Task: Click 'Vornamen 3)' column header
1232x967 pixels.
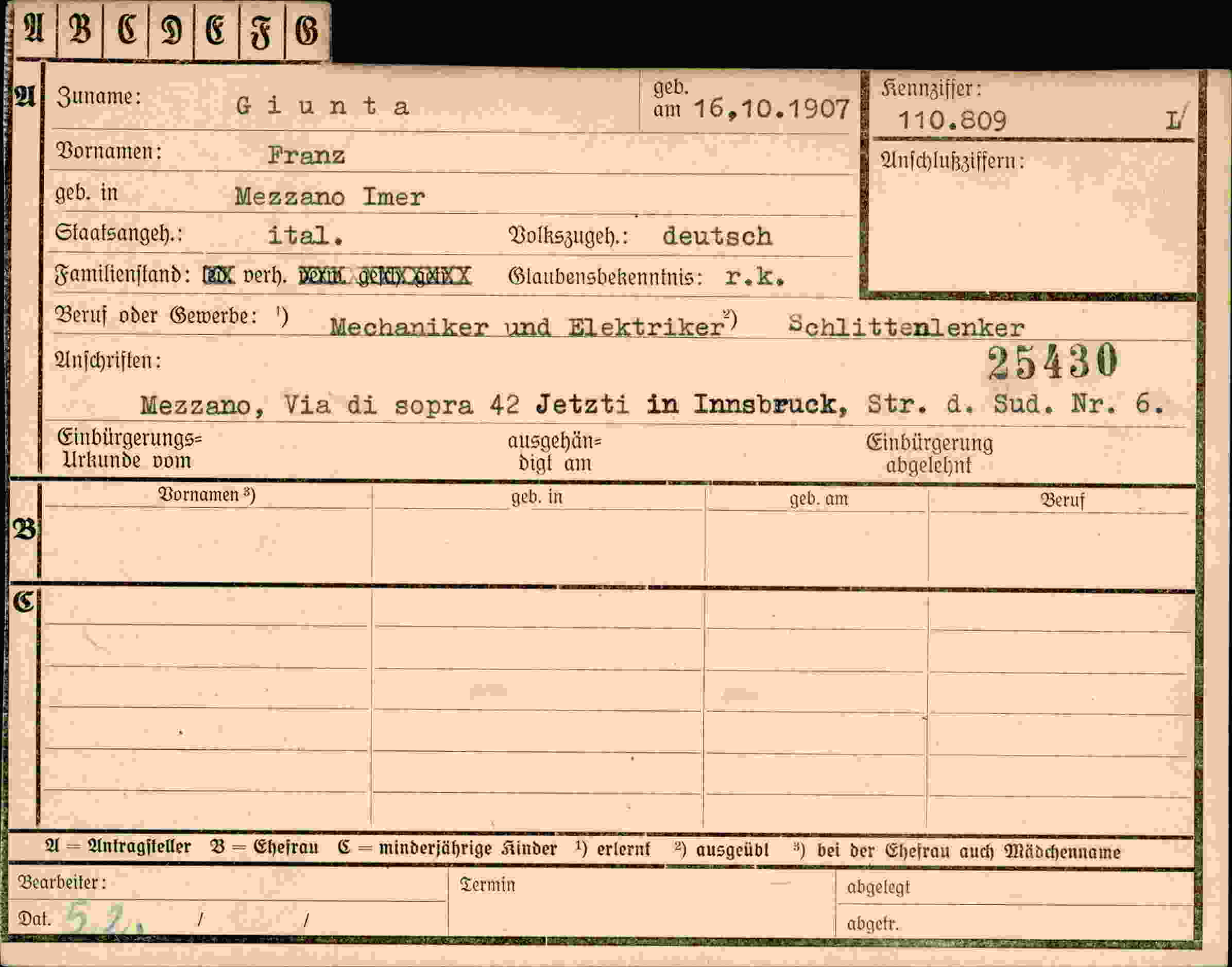Action: [207, 495]
